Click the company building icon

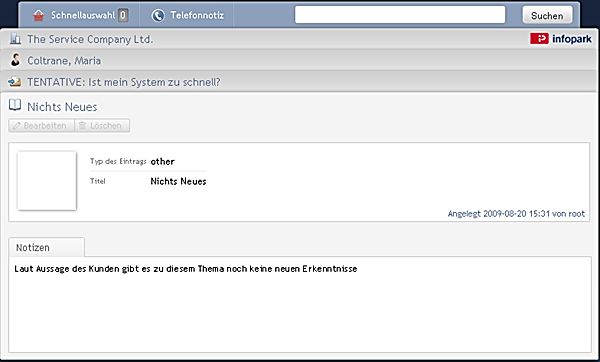(x=15, y=39)
